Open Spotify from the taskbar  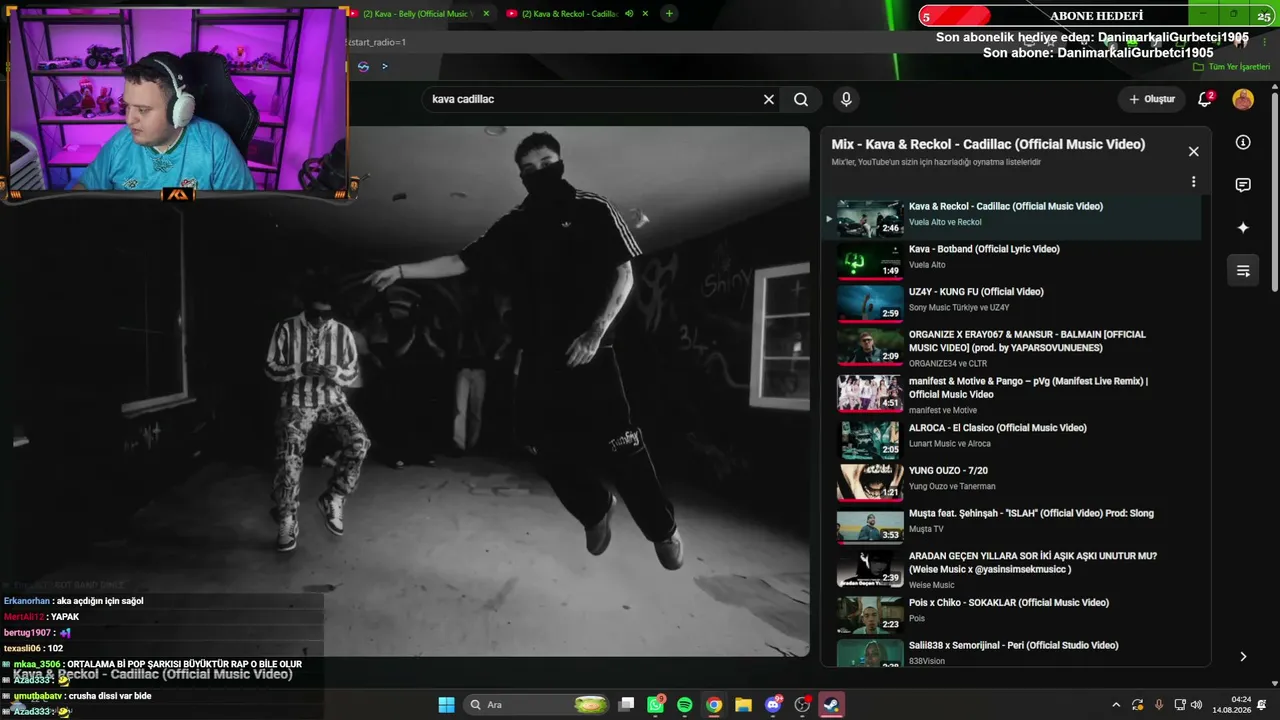pos(685,705)
